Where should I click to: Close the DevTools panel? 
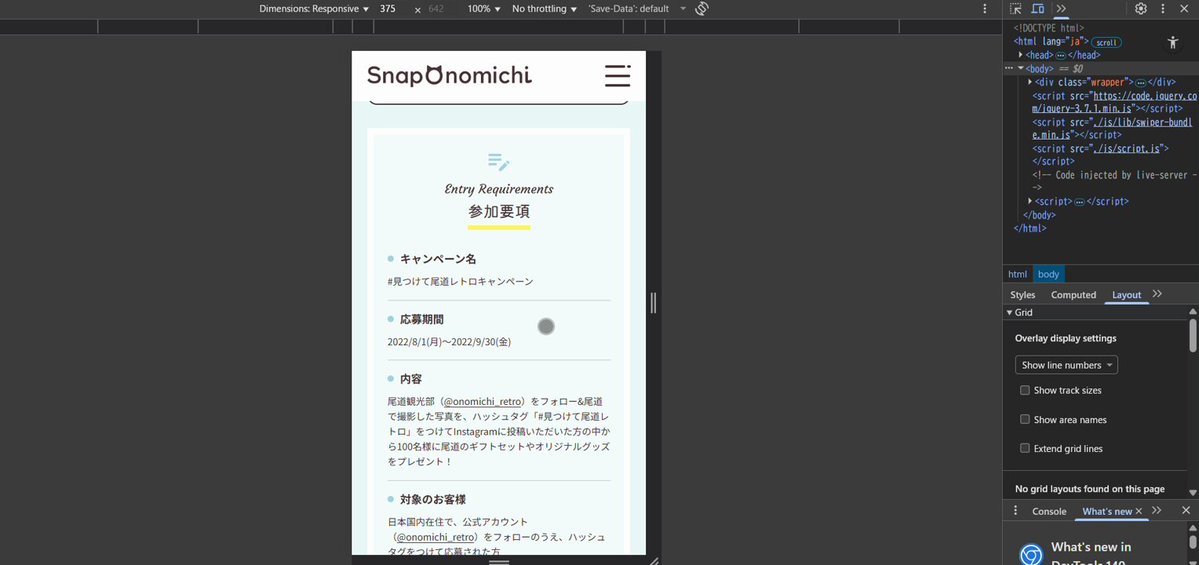[1185, 9]
